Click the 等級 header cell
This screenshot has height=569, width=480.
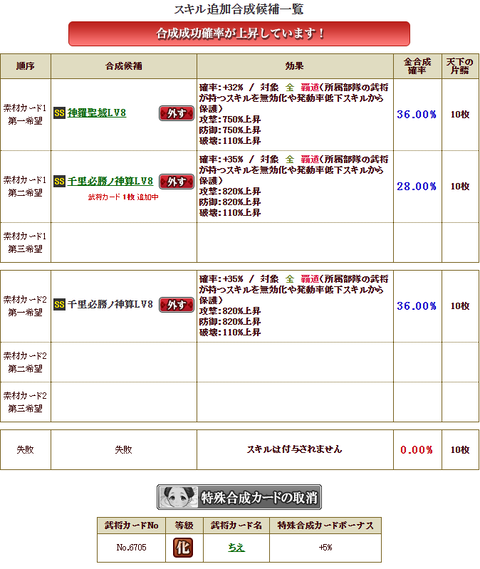click(x=184, y=526)
